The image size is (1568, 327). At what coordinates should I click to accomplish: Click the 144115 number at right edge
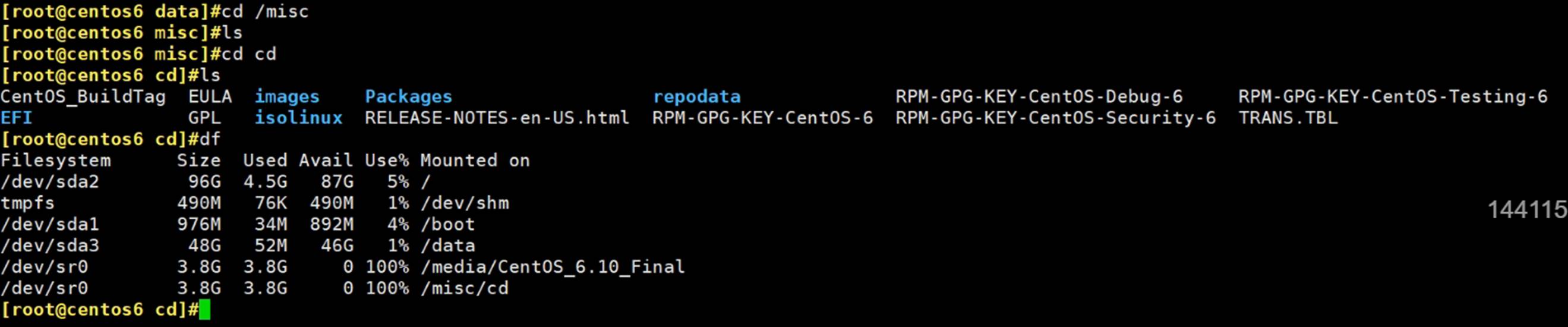tap(1526, 210)
